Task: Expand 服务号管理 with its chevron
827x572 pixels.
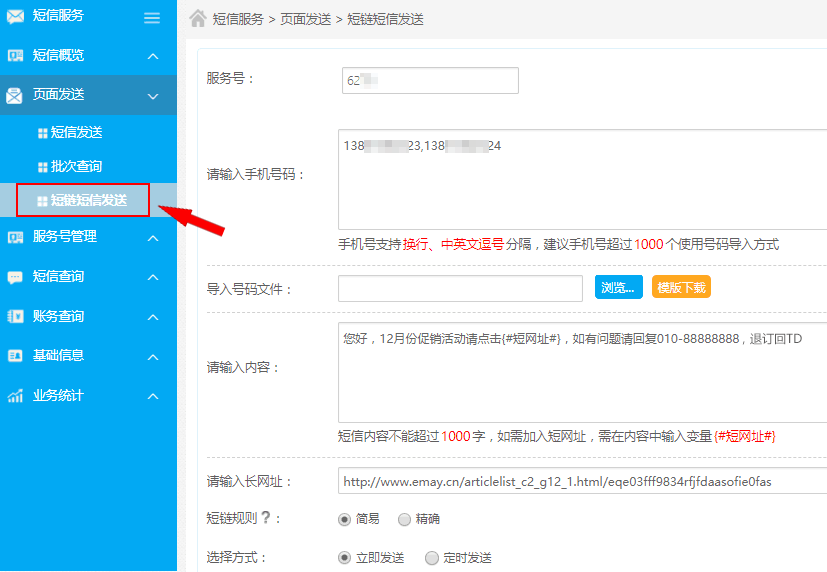Action: tap(153, 238)
